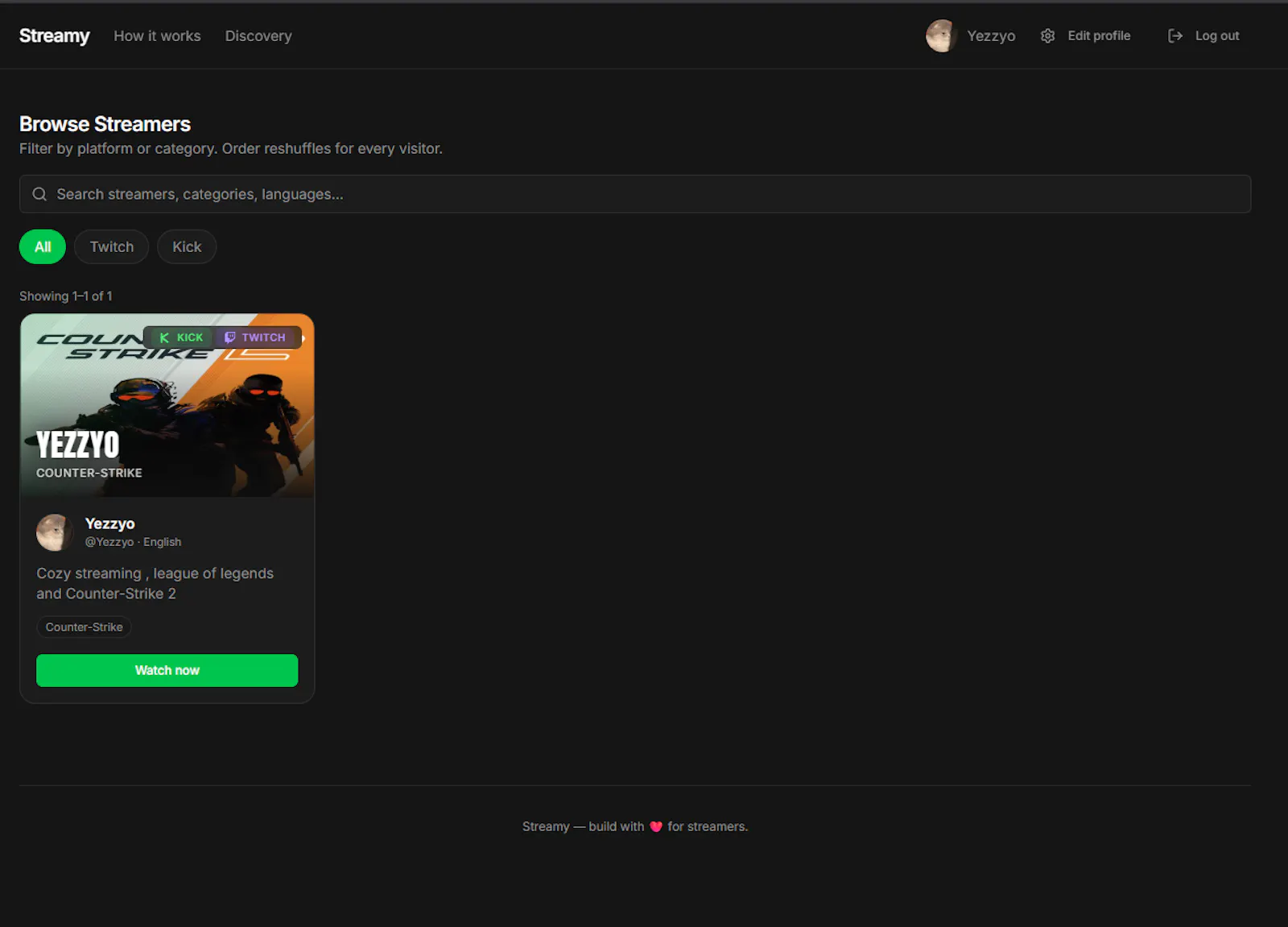Click the Streamy logo

point(54,35)
